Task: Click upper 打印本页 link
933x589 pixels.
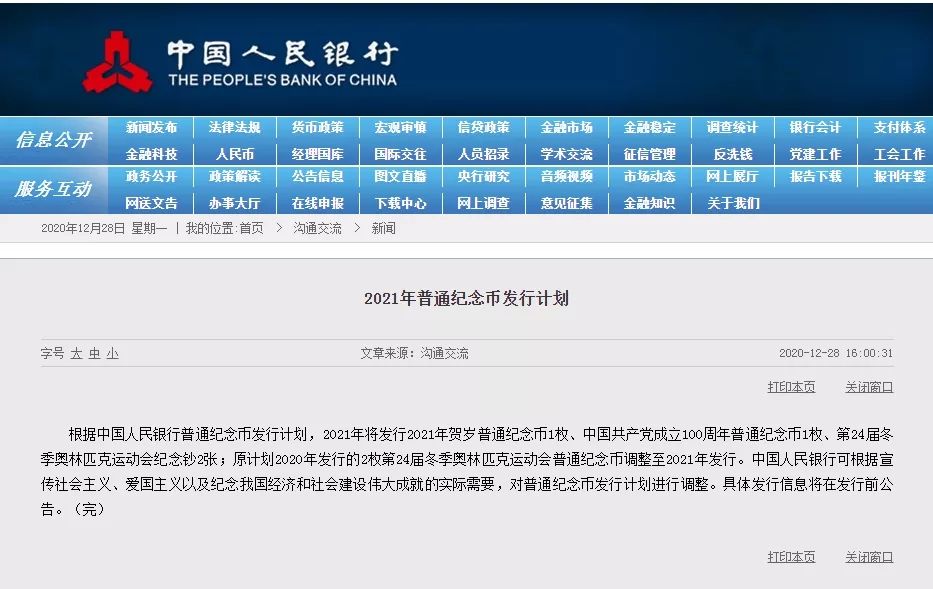Action: coord(791,387)
